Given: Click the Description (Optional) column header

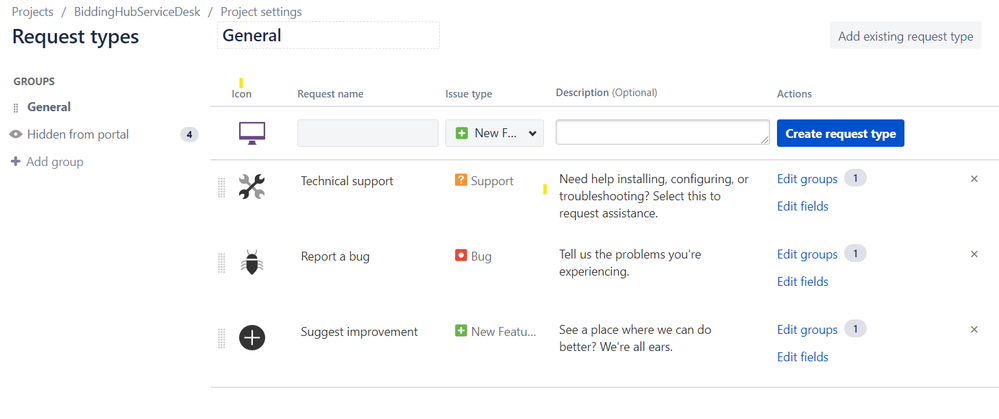Looking at the screenshot, I should click(606, 92).
